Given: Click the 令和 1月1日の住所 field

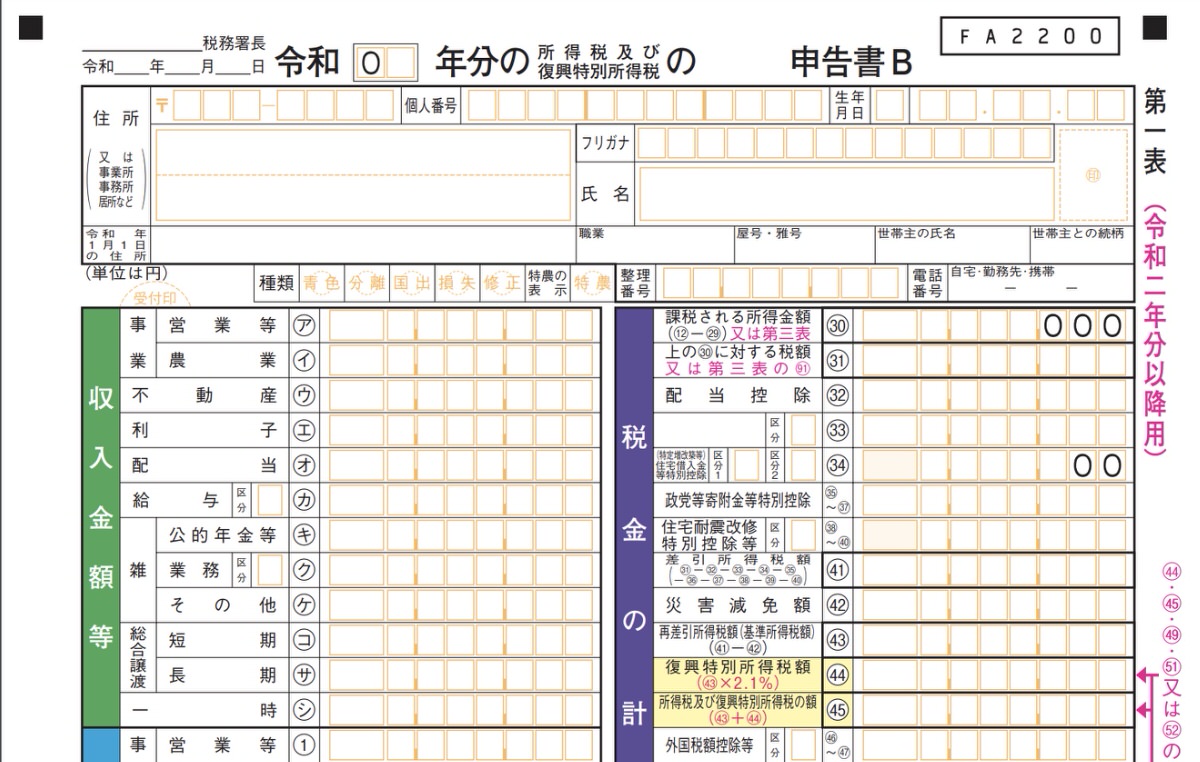Looking at the screenshot, I should (x=363, y=244).
